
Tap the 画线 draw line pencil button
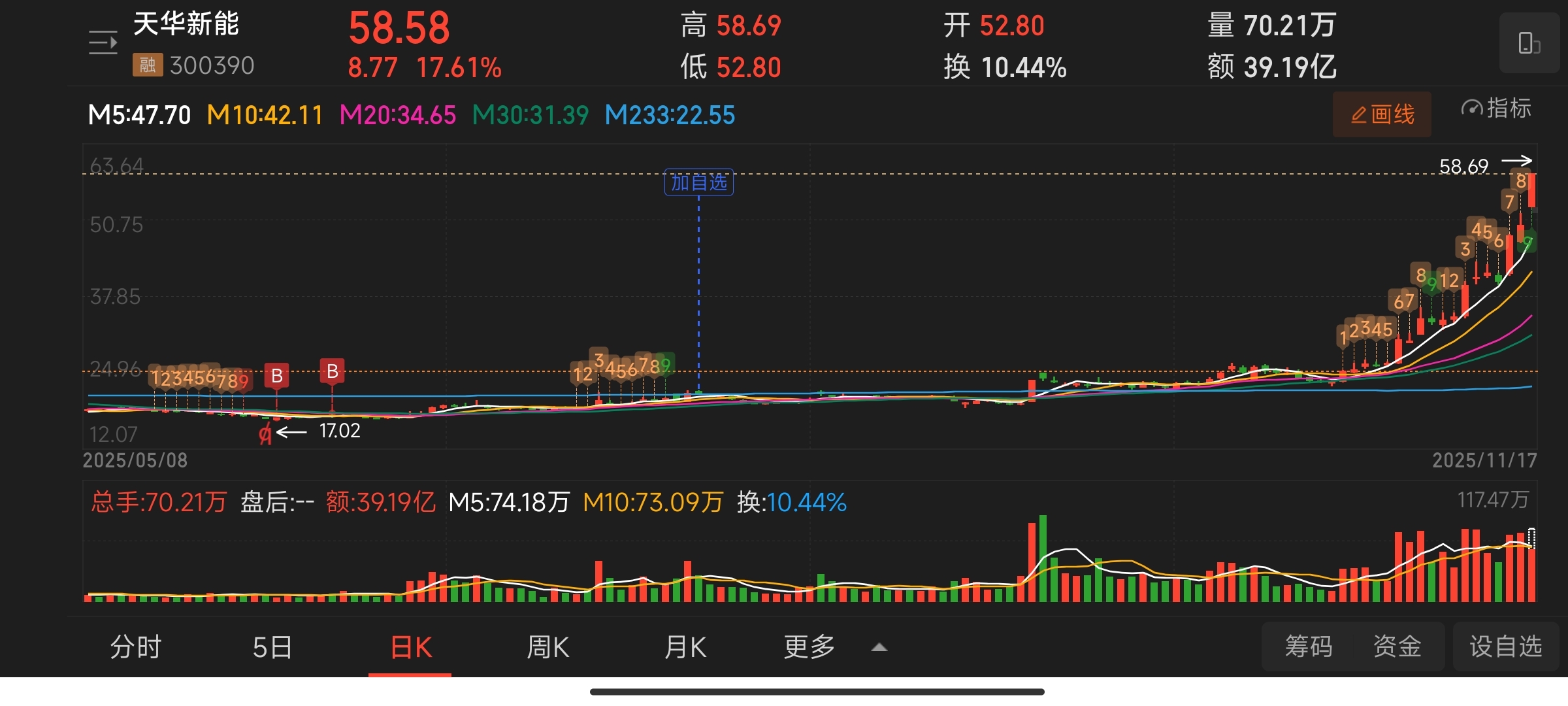(x=1382, y=114)
